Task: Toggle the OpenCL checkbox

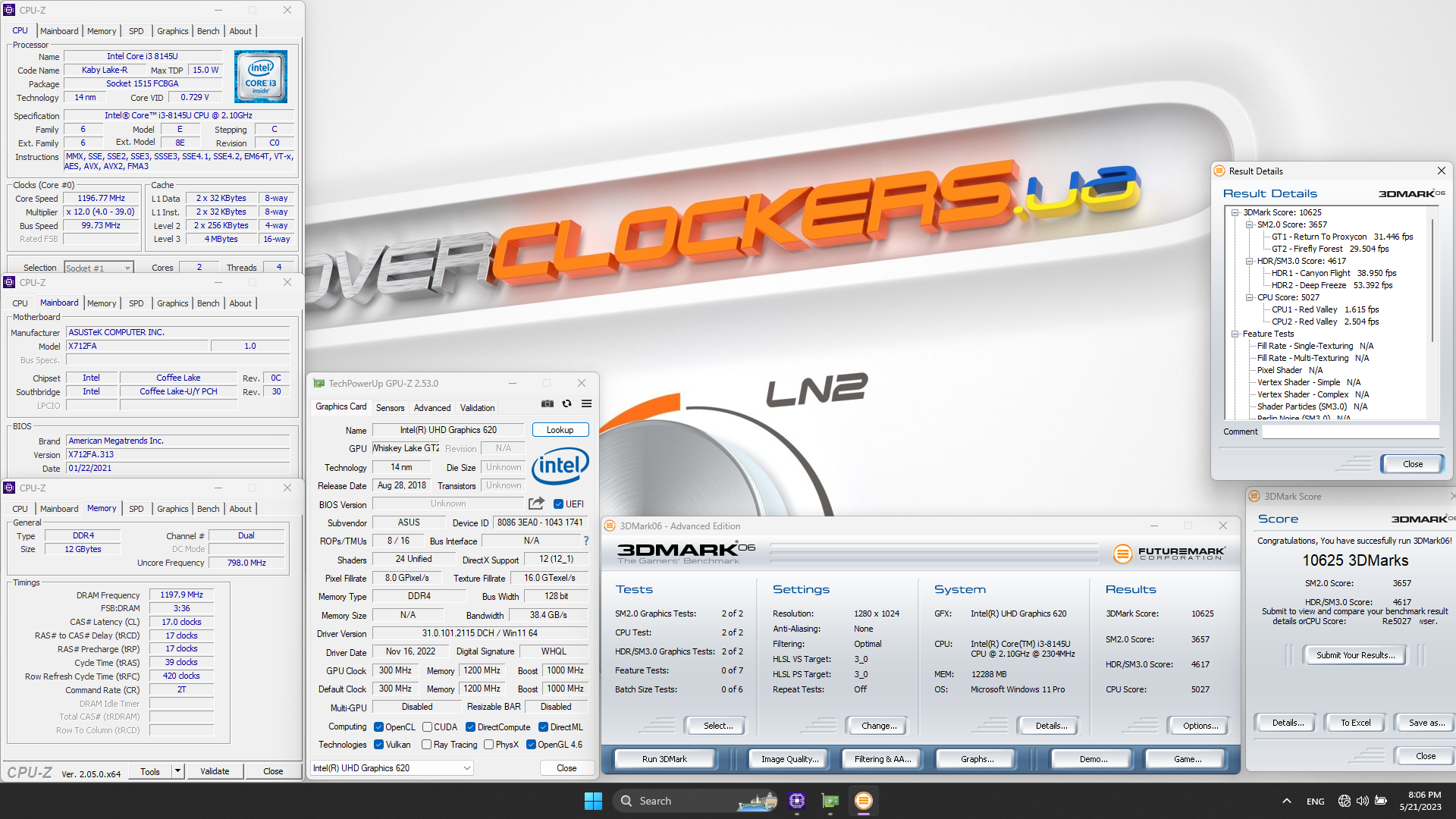Action: [x=378, y=726]
